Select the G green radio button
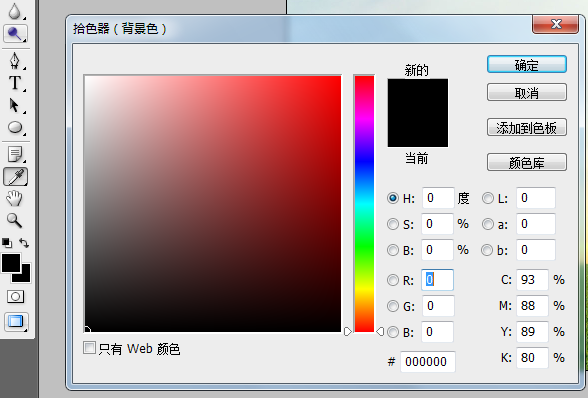 393,306
